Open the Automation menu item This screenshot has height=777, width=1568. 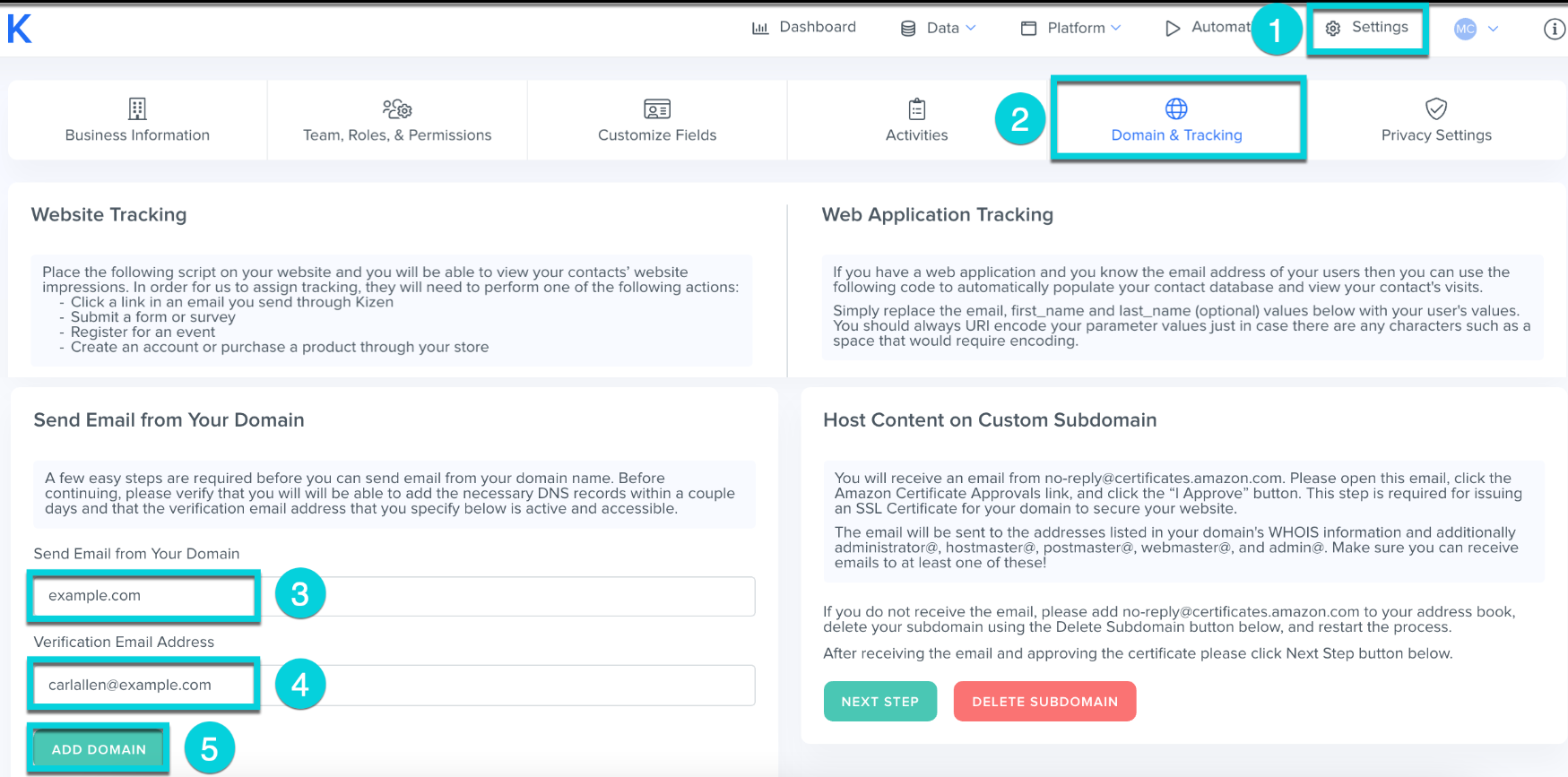(1208, 28)
